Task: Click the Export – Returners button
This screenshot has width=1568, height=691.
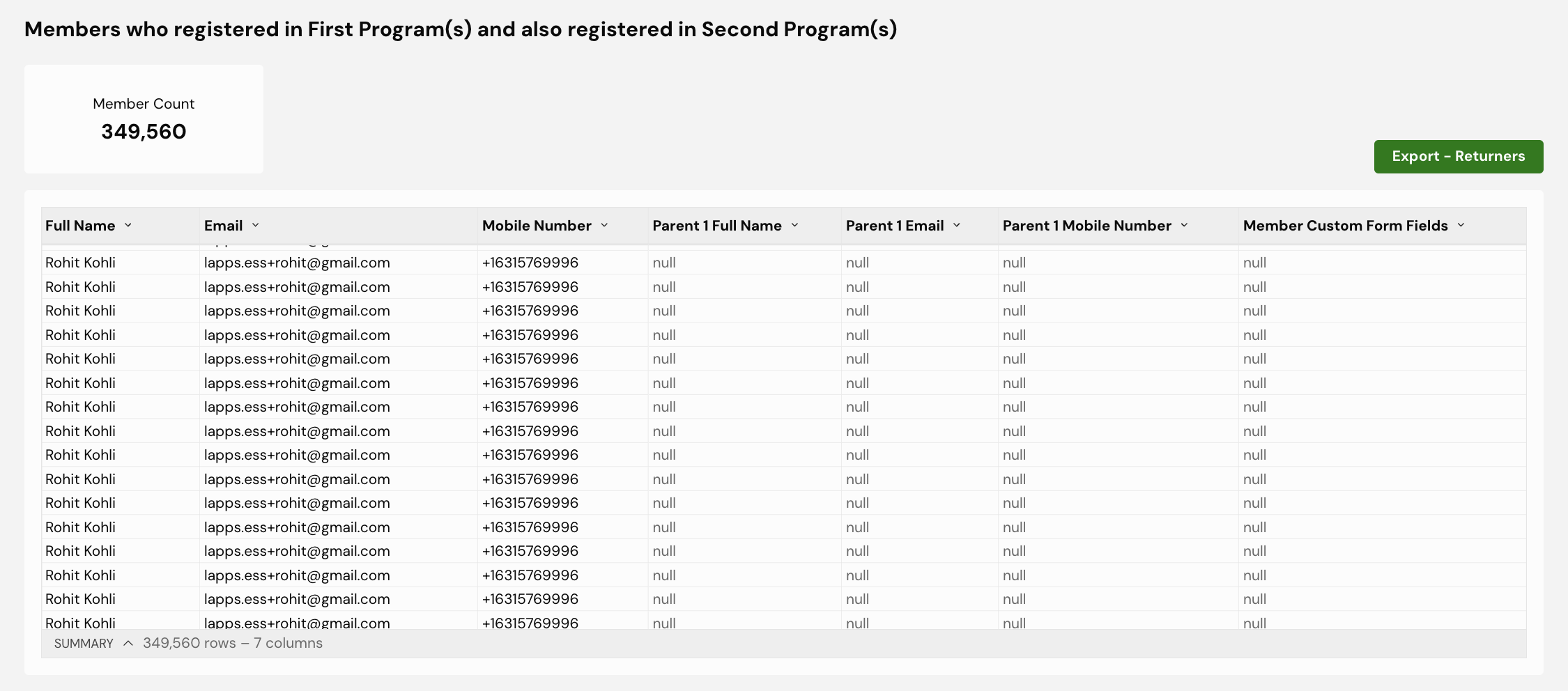Action: [1459, 157]
